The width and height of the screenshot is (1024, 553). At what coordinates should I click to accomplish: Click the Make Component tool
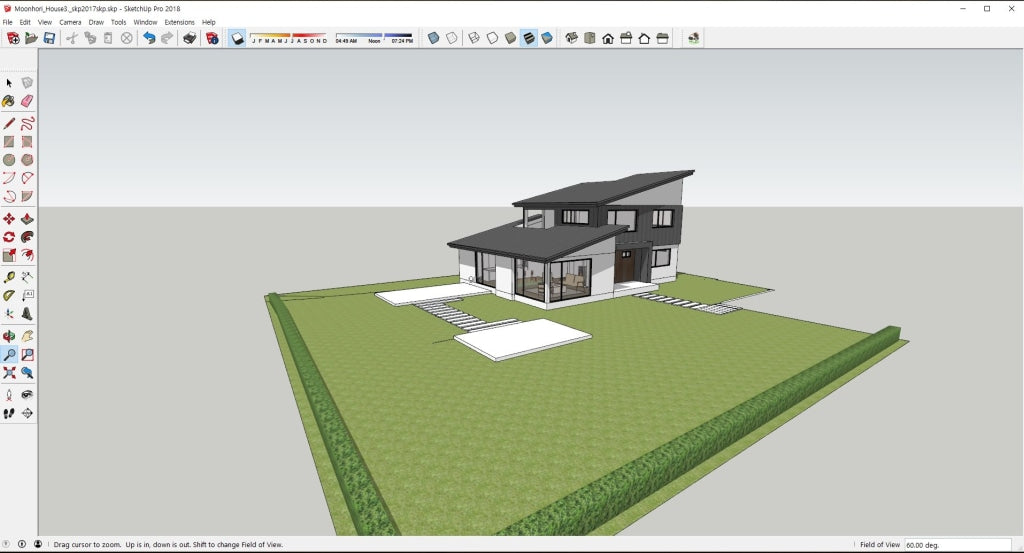coord(27,83)
